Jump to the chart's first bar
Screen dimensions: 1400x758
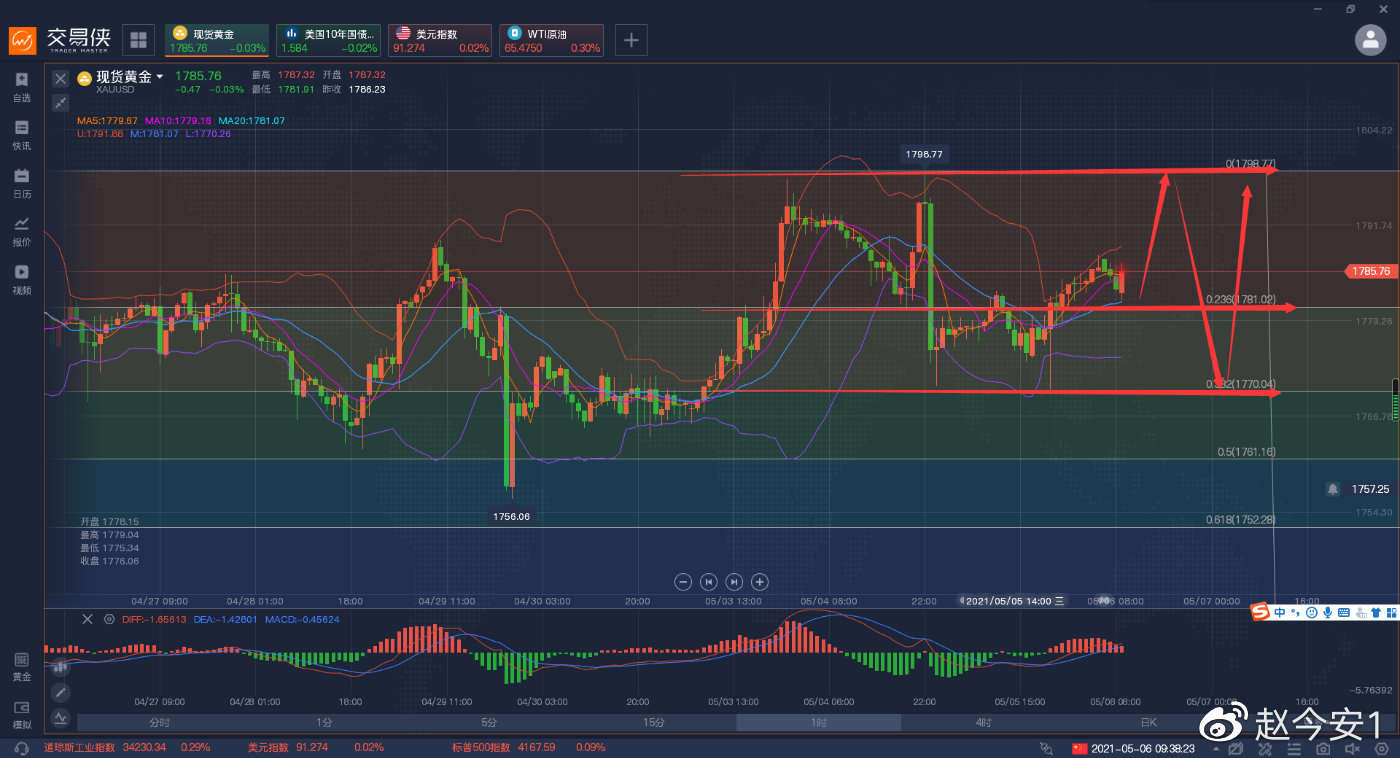coord(709,581)
